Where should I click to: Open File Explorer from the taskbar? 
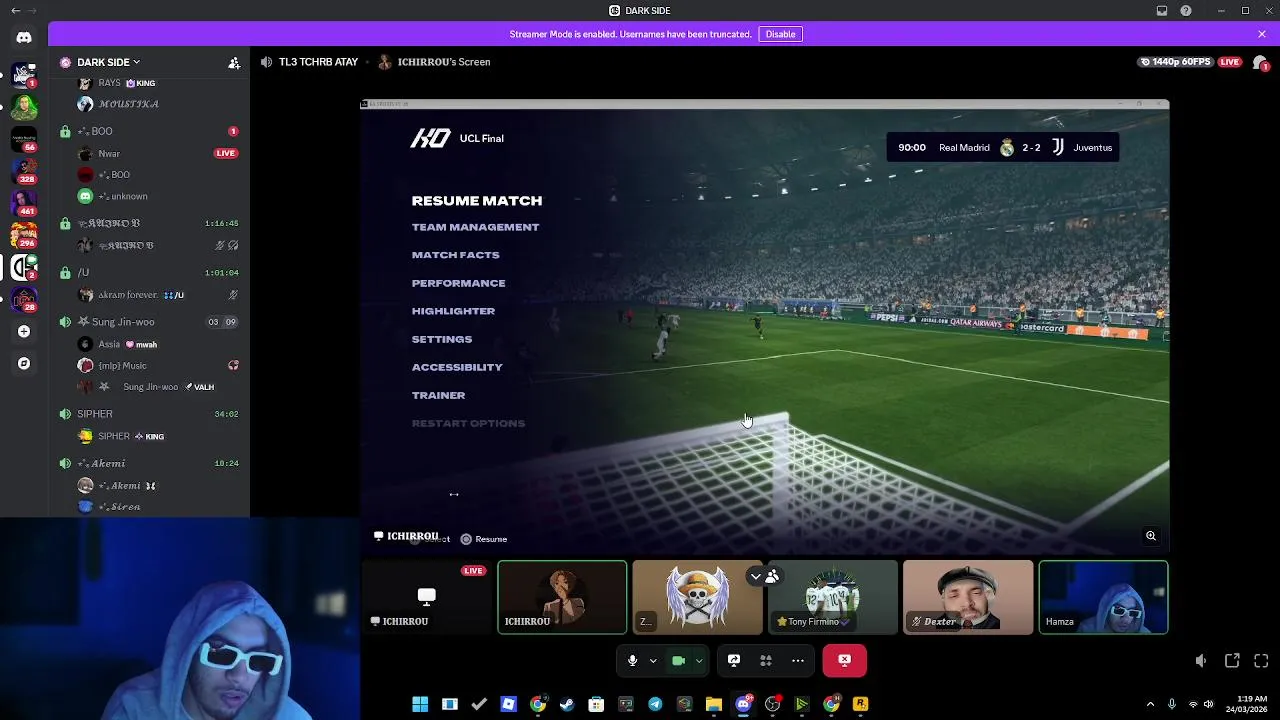(x=714, y=704)
